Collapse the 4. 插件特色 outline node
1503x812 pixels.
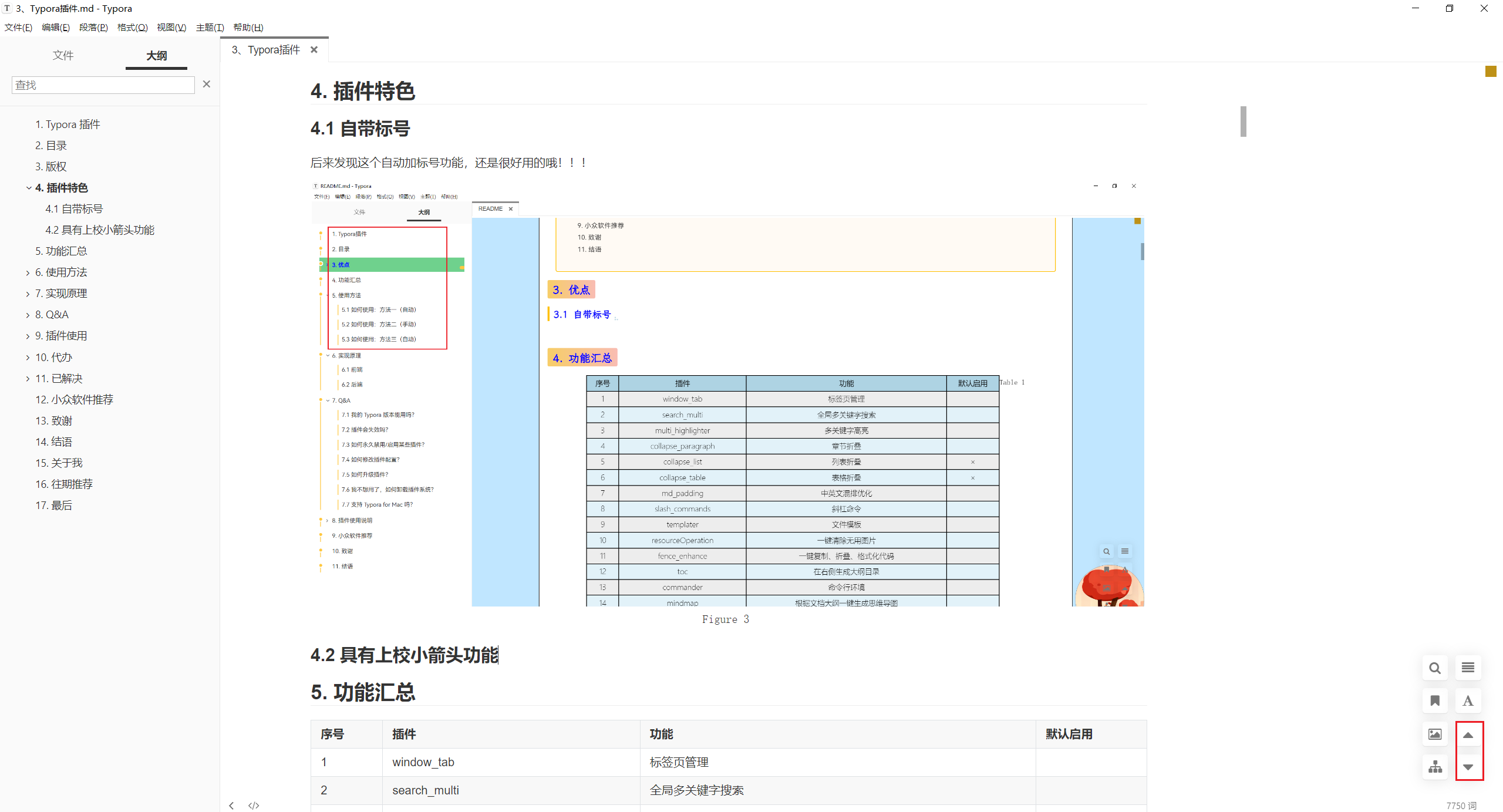point(28,188)
